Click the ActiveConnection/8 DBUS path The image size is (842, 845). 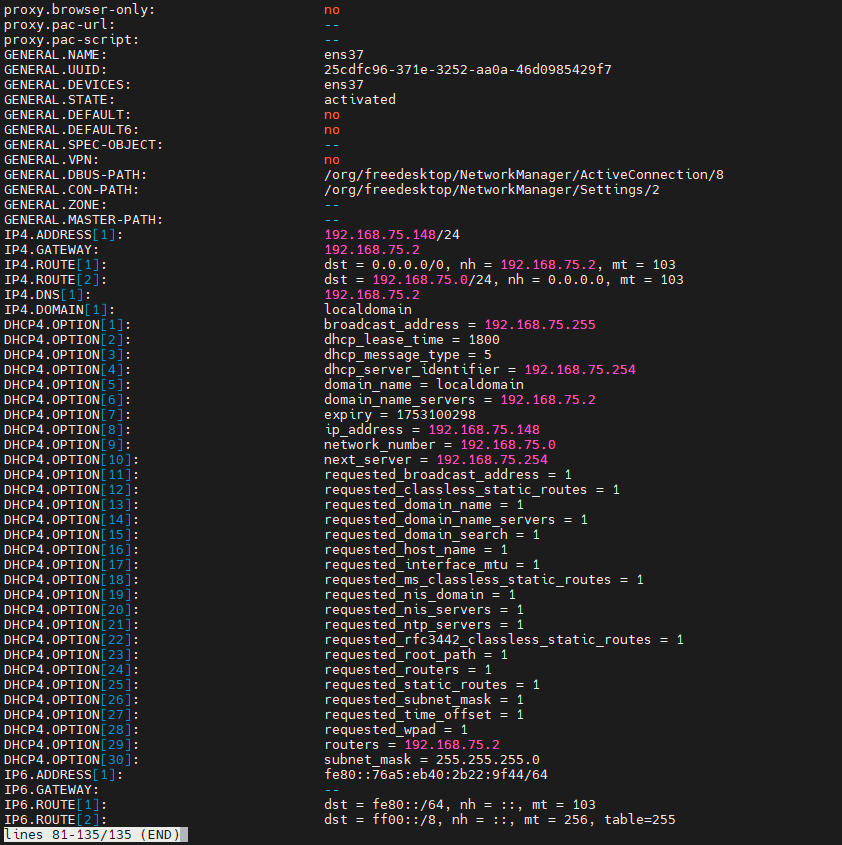click(523, 175)
